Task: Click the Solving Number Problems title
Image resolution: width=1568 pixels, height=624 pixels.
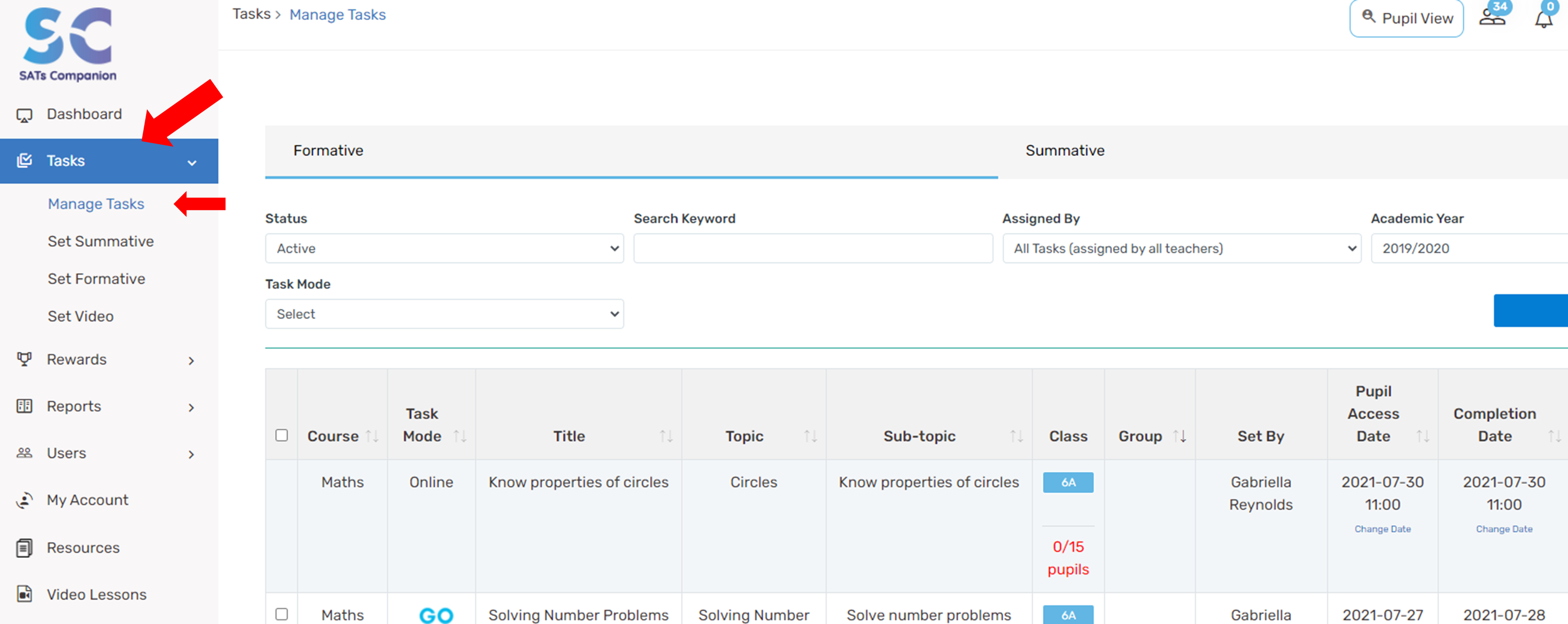Action: tap(578, 615)
